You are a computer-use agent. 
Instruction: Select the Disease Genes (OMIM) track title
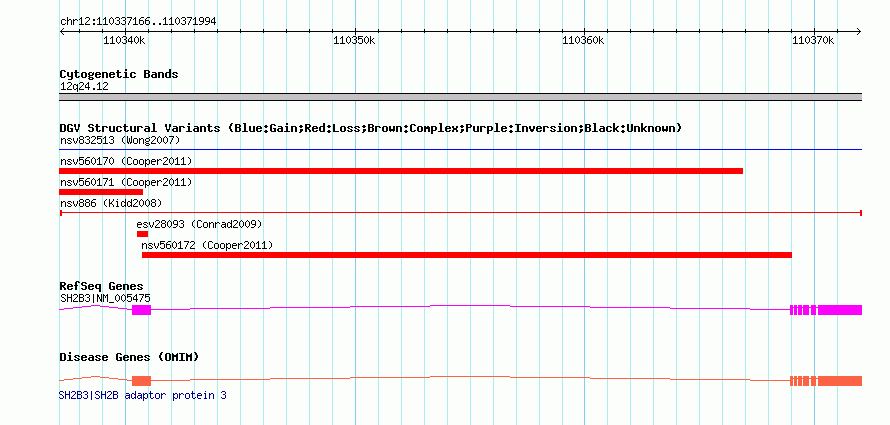[129, 357]
